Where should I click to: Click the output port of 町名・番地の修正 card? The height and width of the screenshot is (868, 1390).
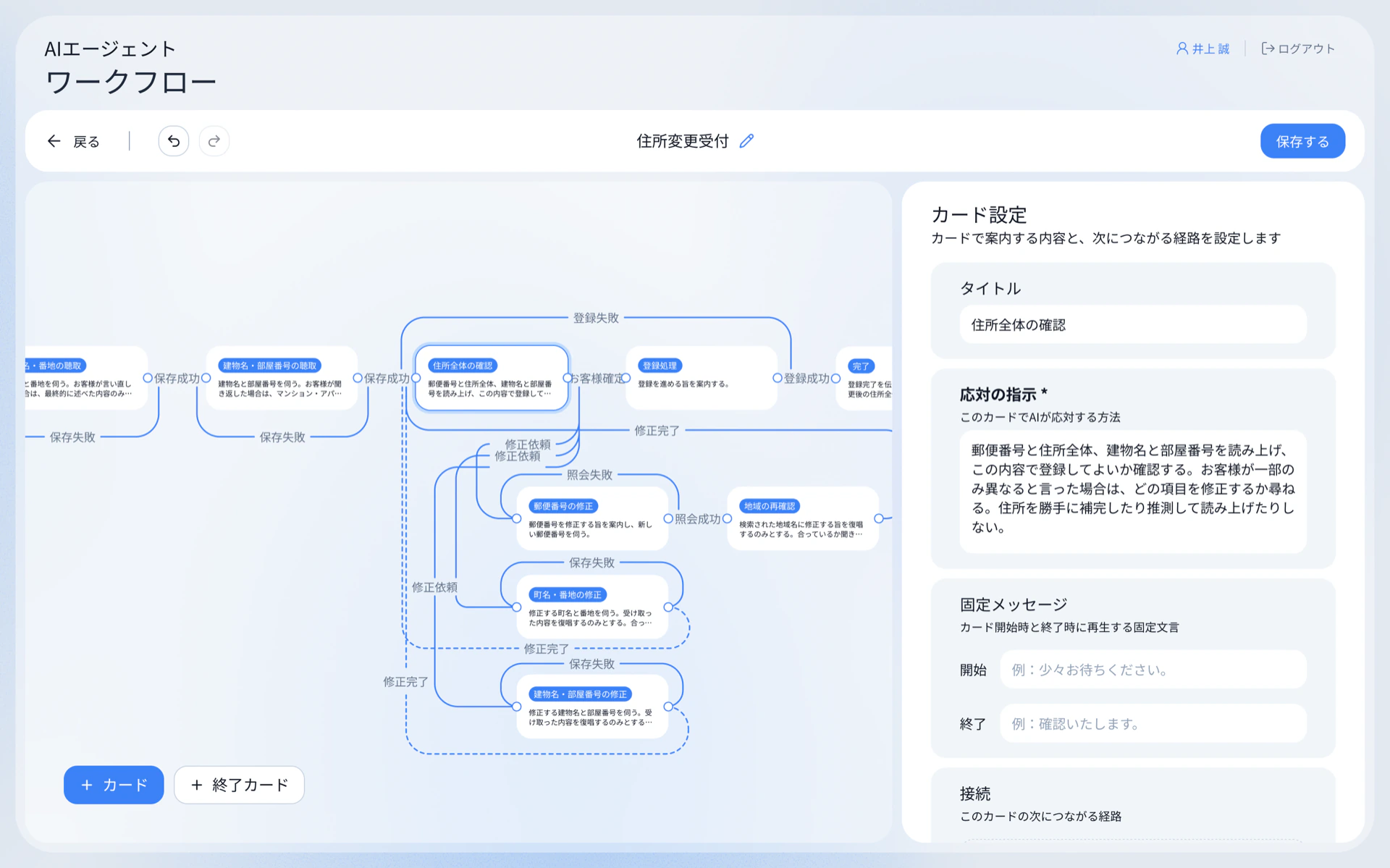[667, 607]
